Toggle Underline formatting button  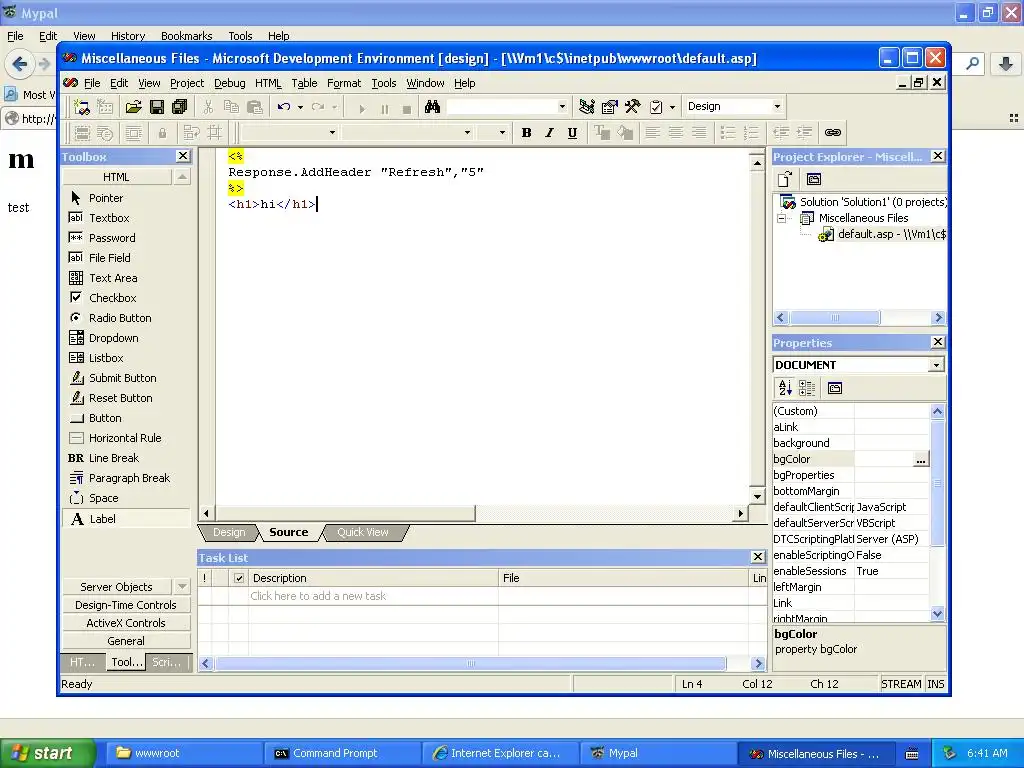(x=572, y=133)
